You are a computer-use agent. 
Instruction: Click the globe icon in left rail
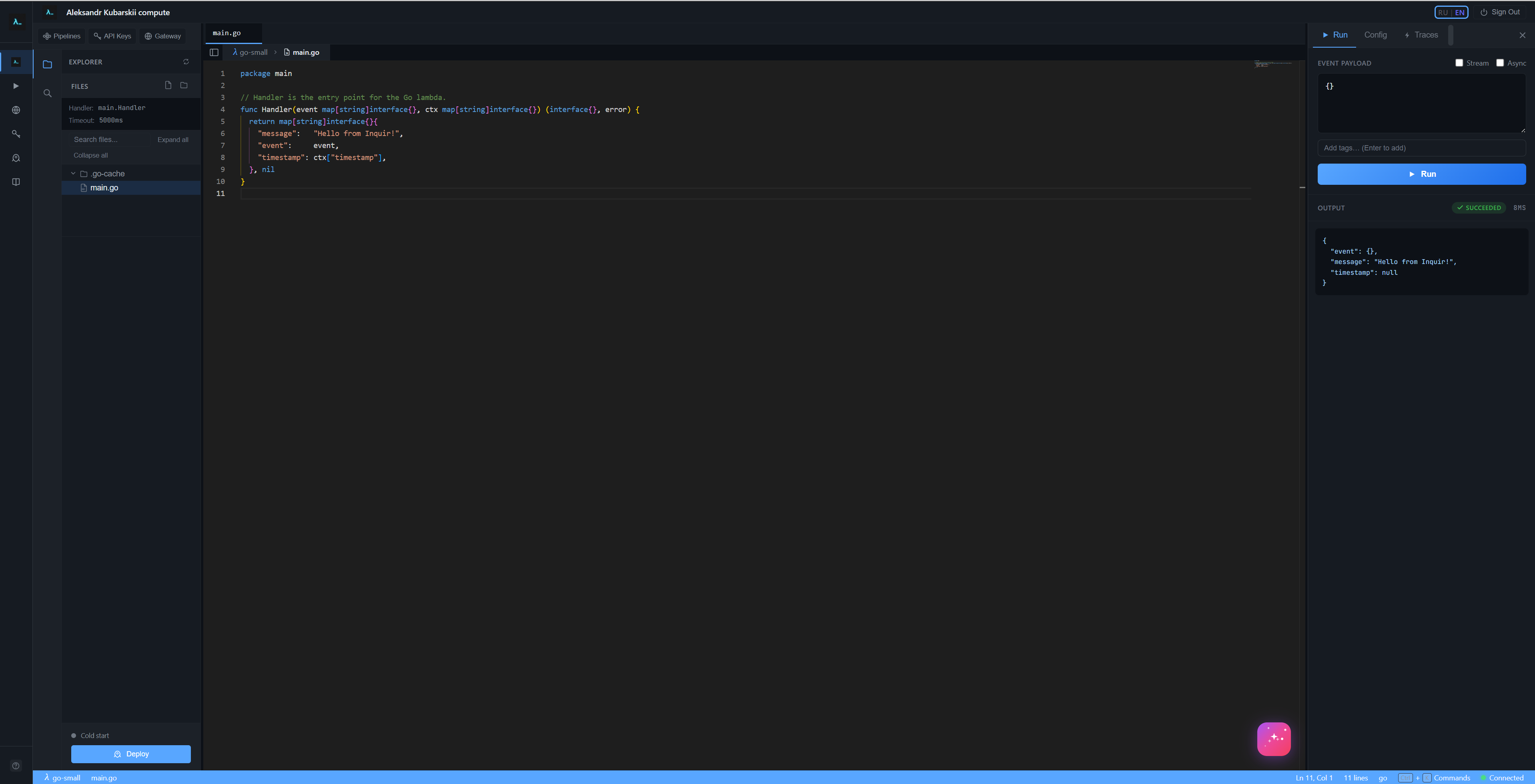[16, 110]
